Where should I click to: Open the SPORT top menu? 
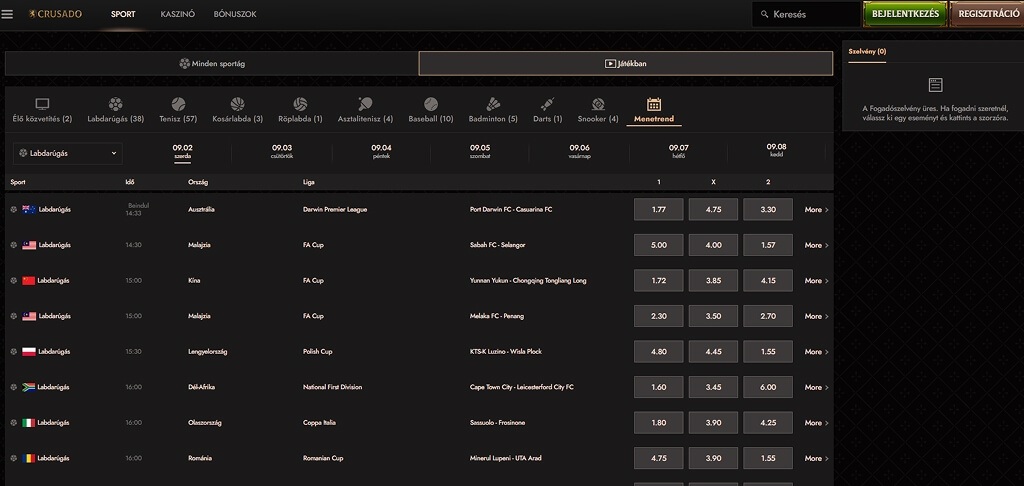click(123, 14)
